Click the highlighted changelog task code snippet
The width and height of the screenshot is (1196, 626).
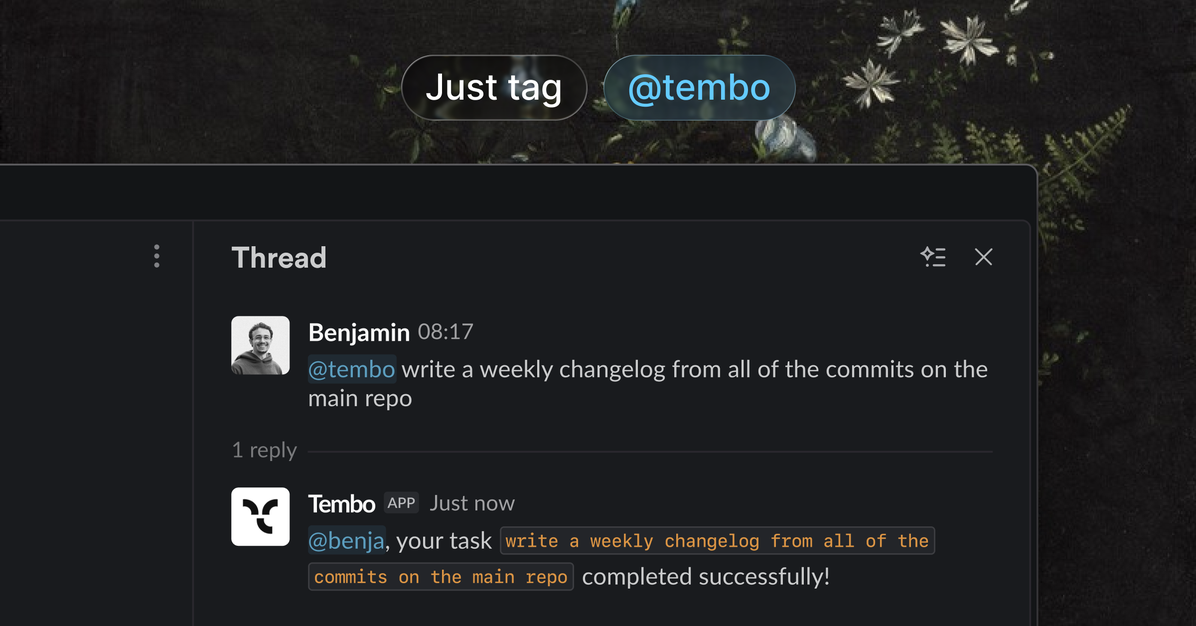tap(716, 540)
